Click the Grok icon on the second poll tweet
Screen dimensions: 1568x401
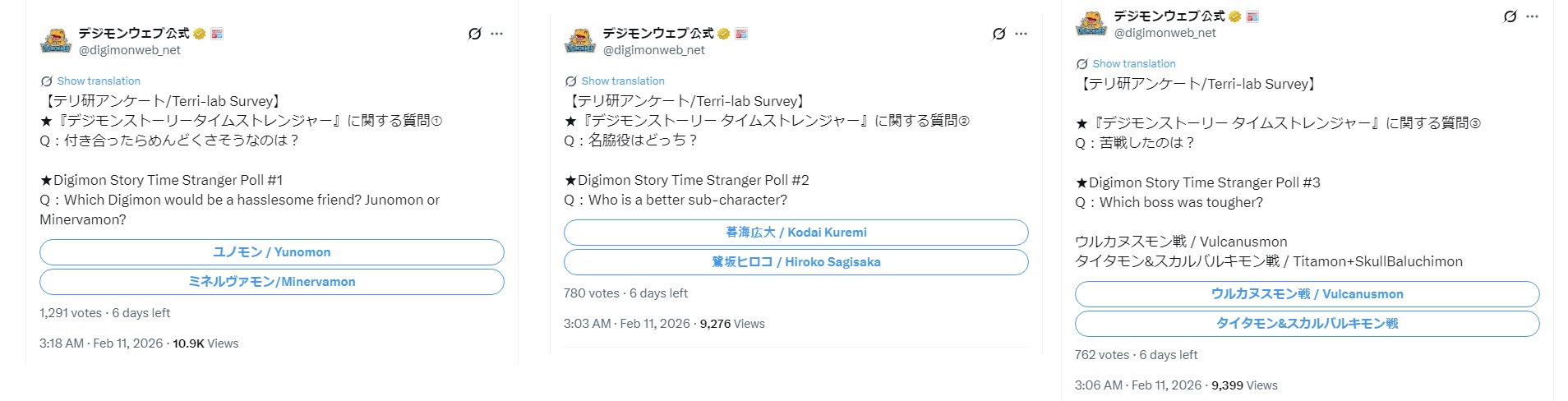[998, 34]
